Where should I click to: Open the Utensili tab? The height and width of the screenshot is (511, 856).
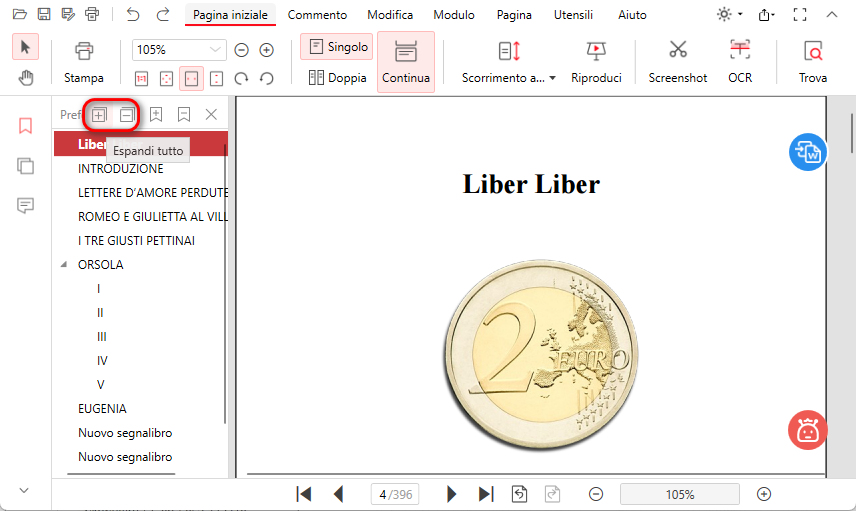tap(573, 15)
